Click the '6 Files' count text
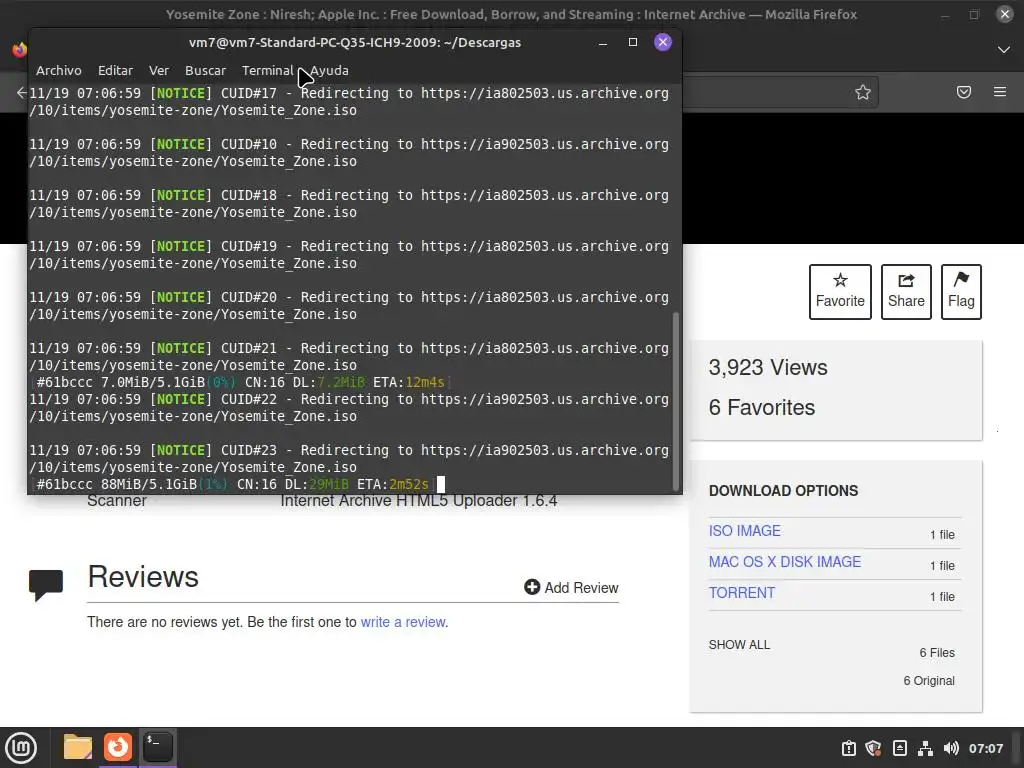 (937, 652)
